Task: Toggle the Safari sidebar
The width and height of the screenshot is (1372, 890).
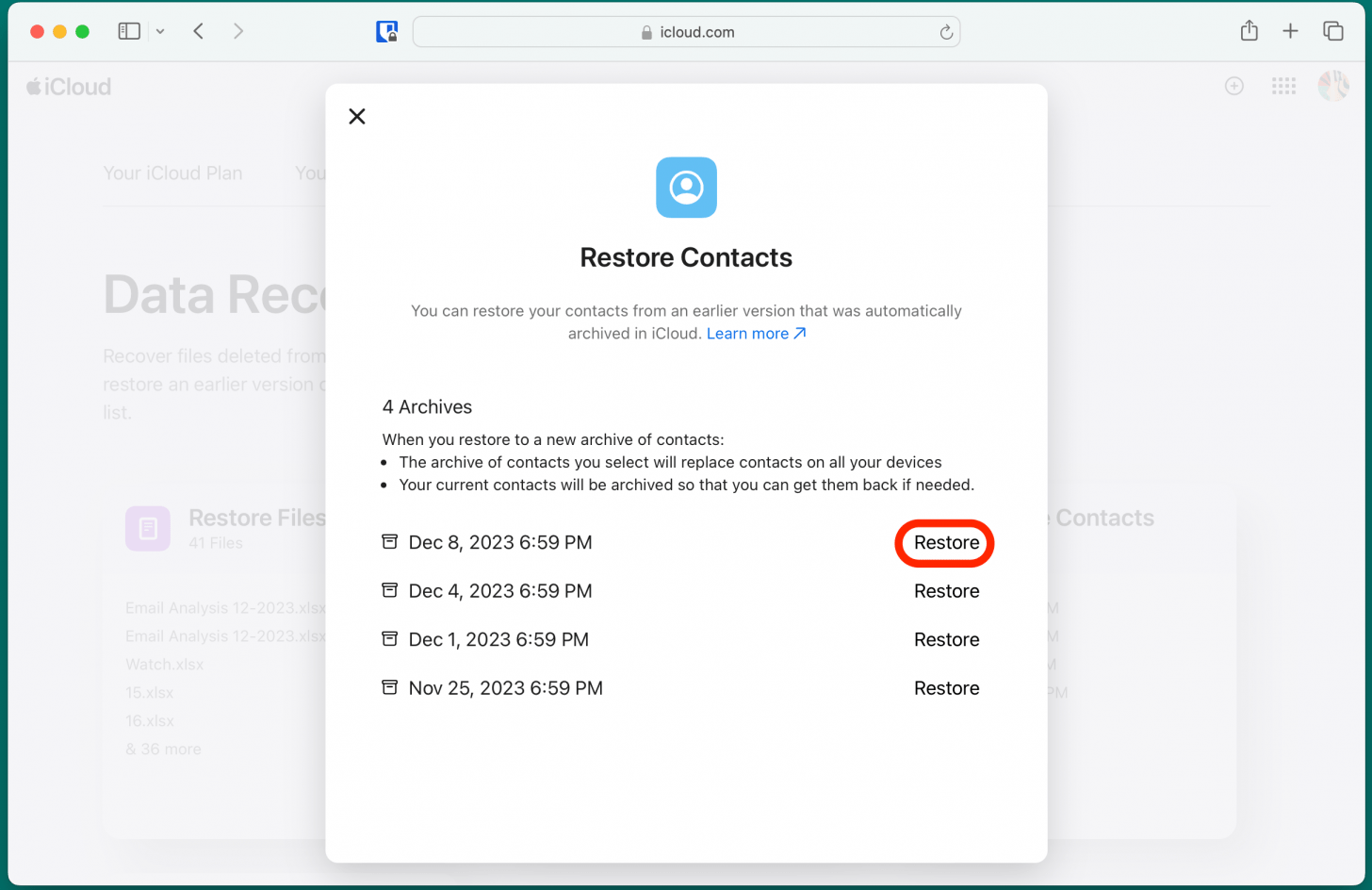Action: click(129, 31)
